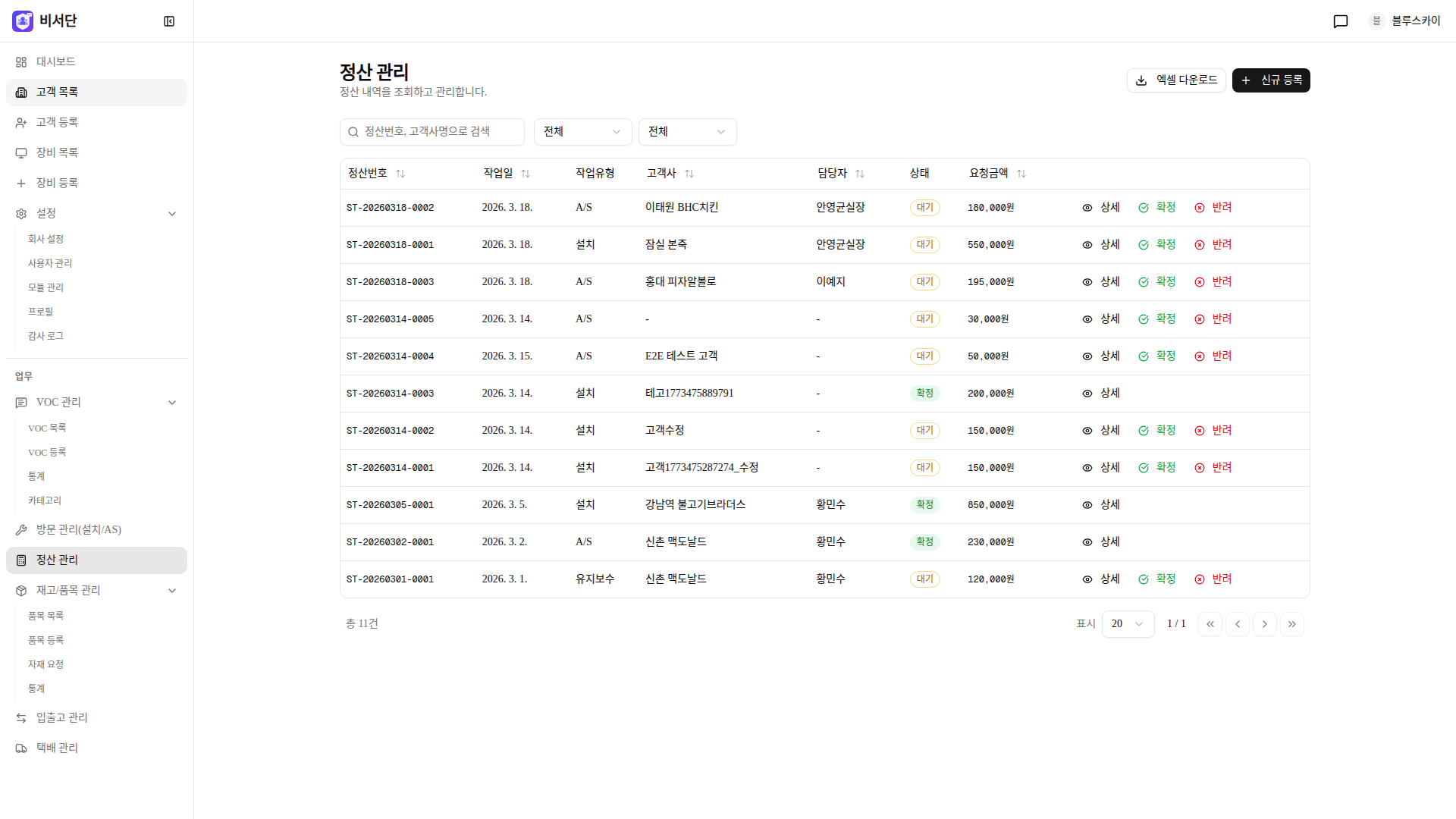Viewport: 1456px width, 819px height.
Task: Collapse the sidebar panel icon
Action: pyautogui.click(x=169, y=21)
